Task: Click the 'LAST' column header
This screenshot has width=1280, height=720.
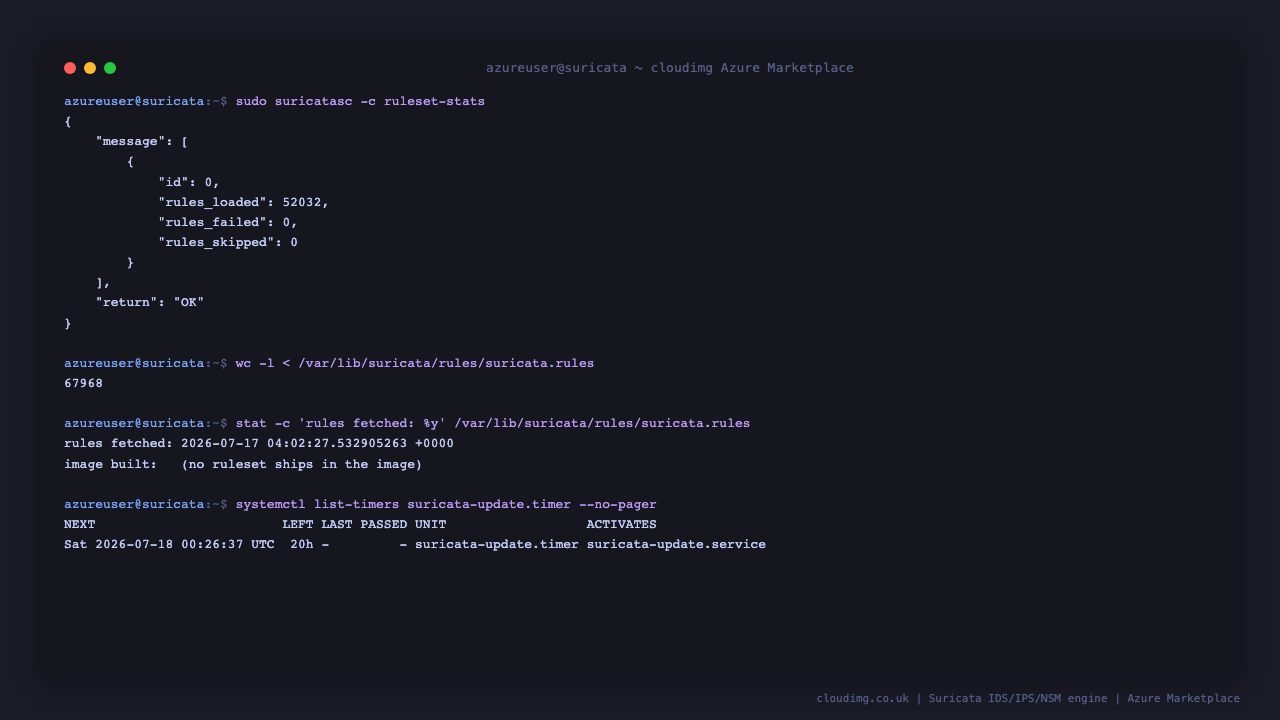Action: (337, 524)
